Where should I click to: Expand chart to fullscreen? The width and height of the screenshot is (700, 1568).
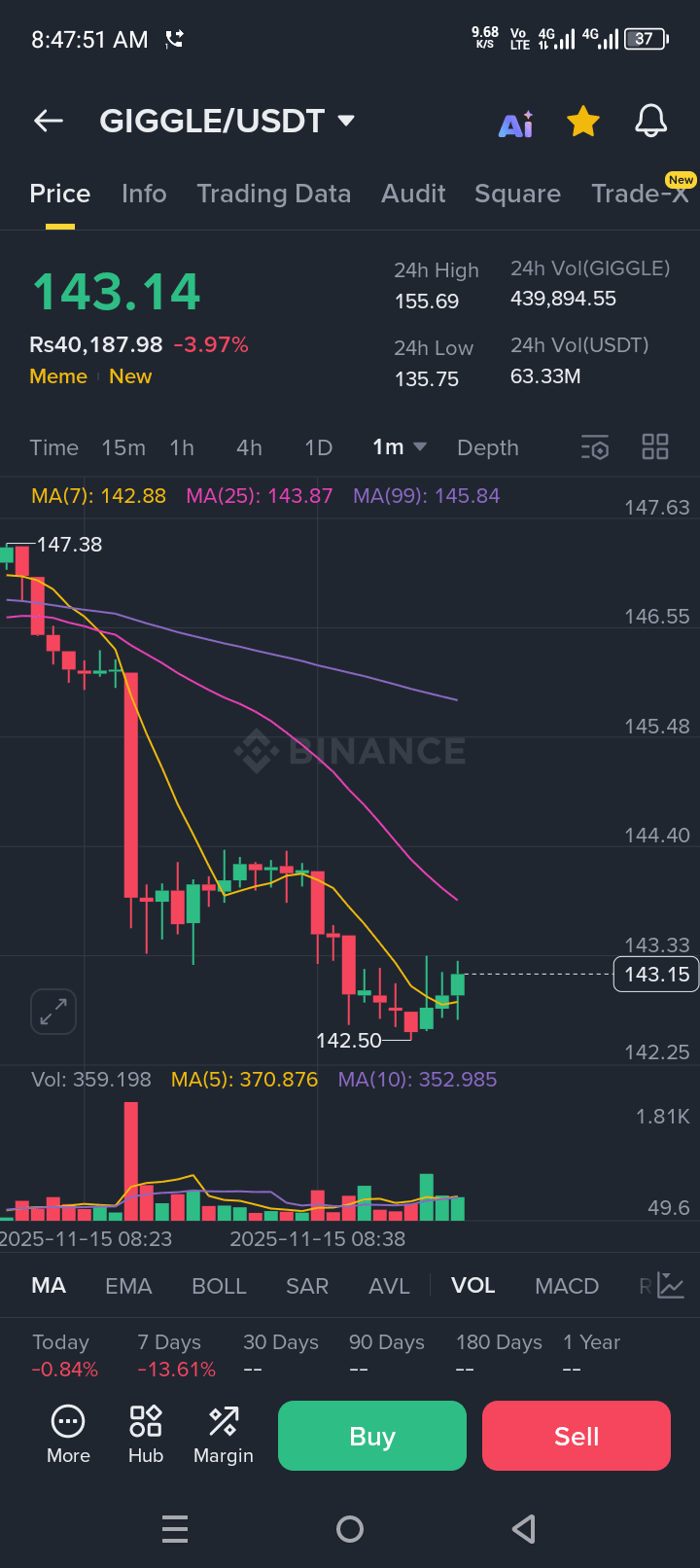[53, 1012]
